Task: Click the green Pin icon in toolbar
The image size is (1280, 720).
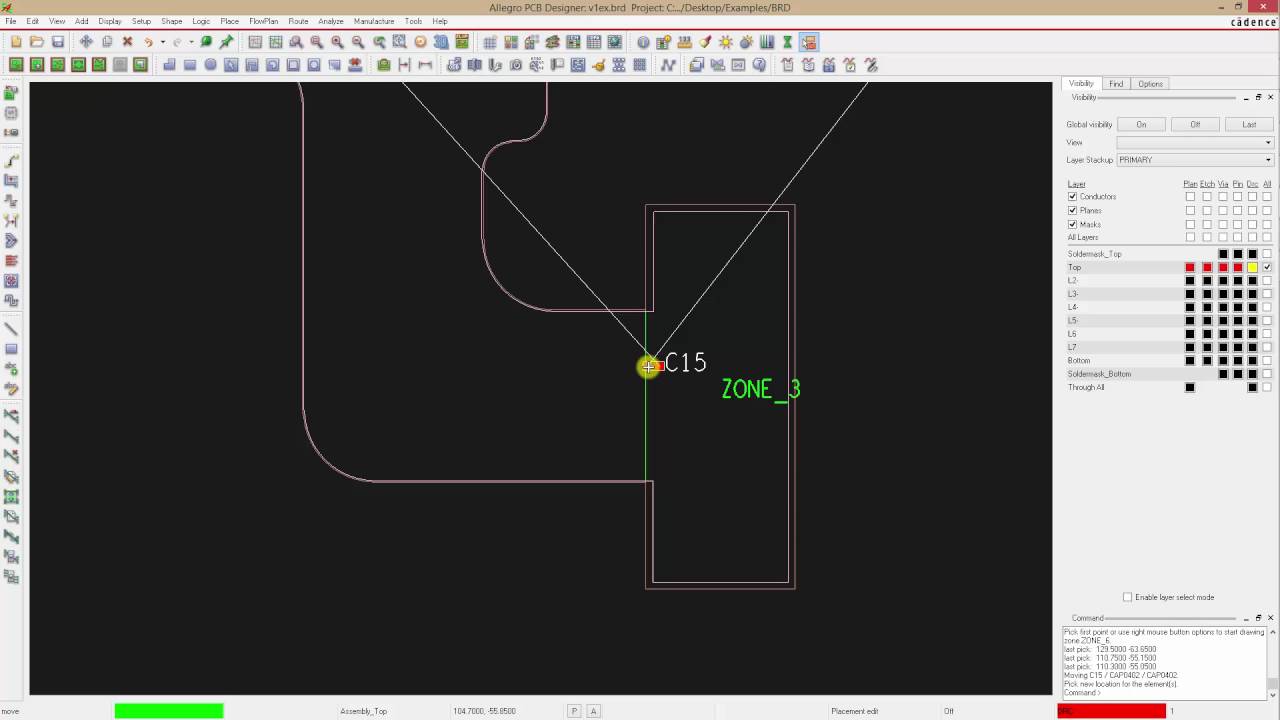Action: coord(227,42)
